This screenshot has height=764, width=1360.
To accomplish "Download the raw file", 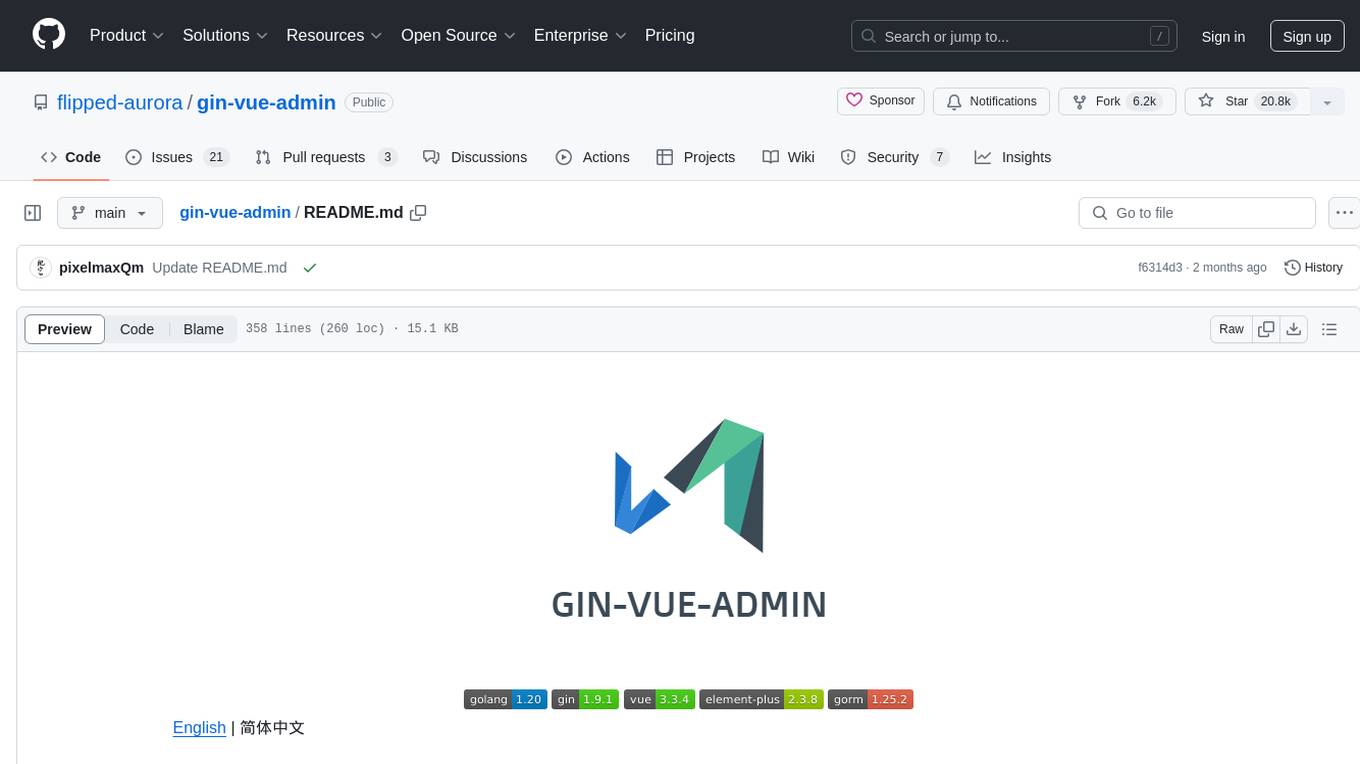I will pyautogui.click(x=1294, y=329).
